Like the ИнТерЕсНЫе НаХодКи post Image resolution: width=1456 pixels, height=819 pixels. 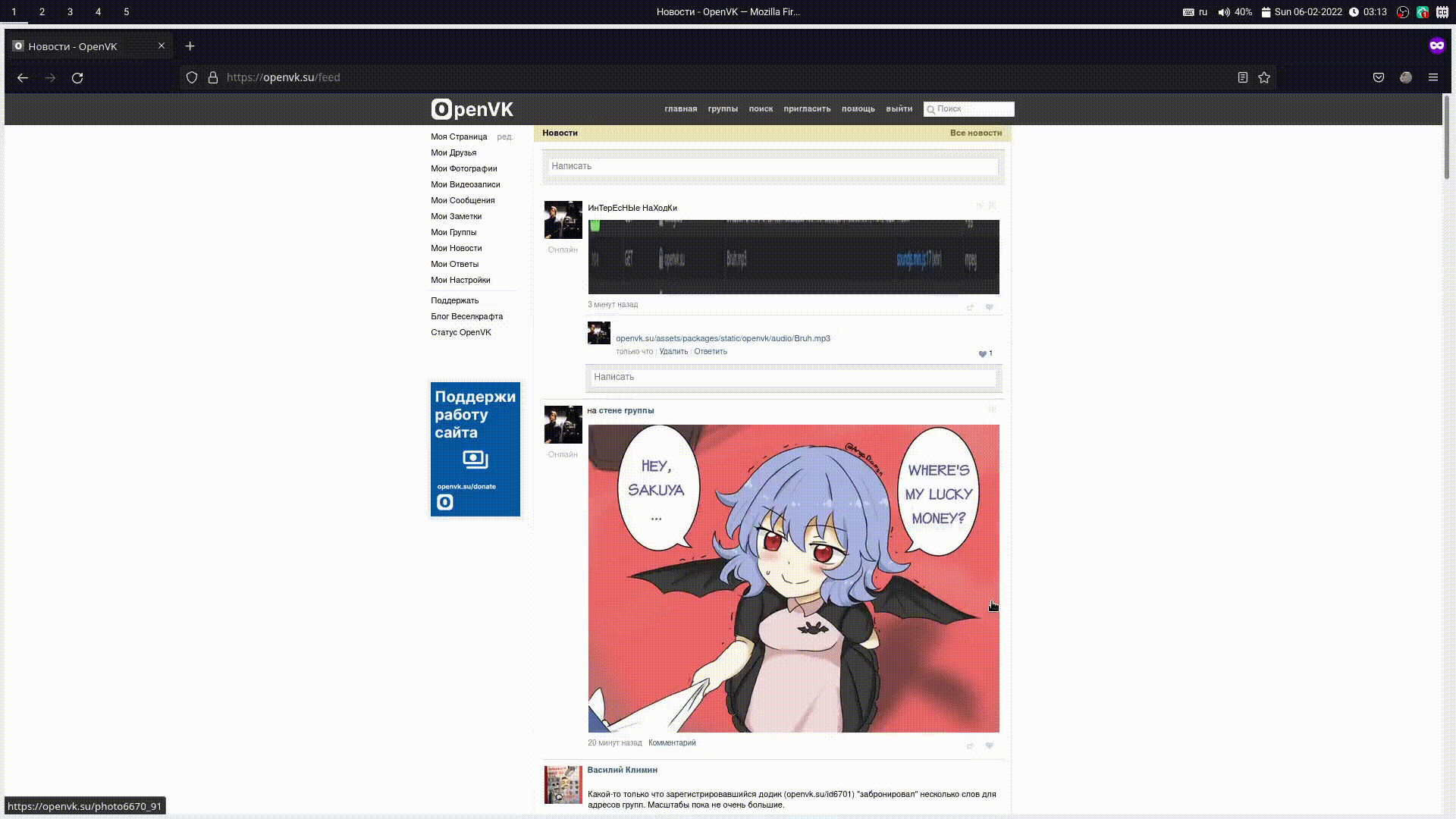pos(989,307)
